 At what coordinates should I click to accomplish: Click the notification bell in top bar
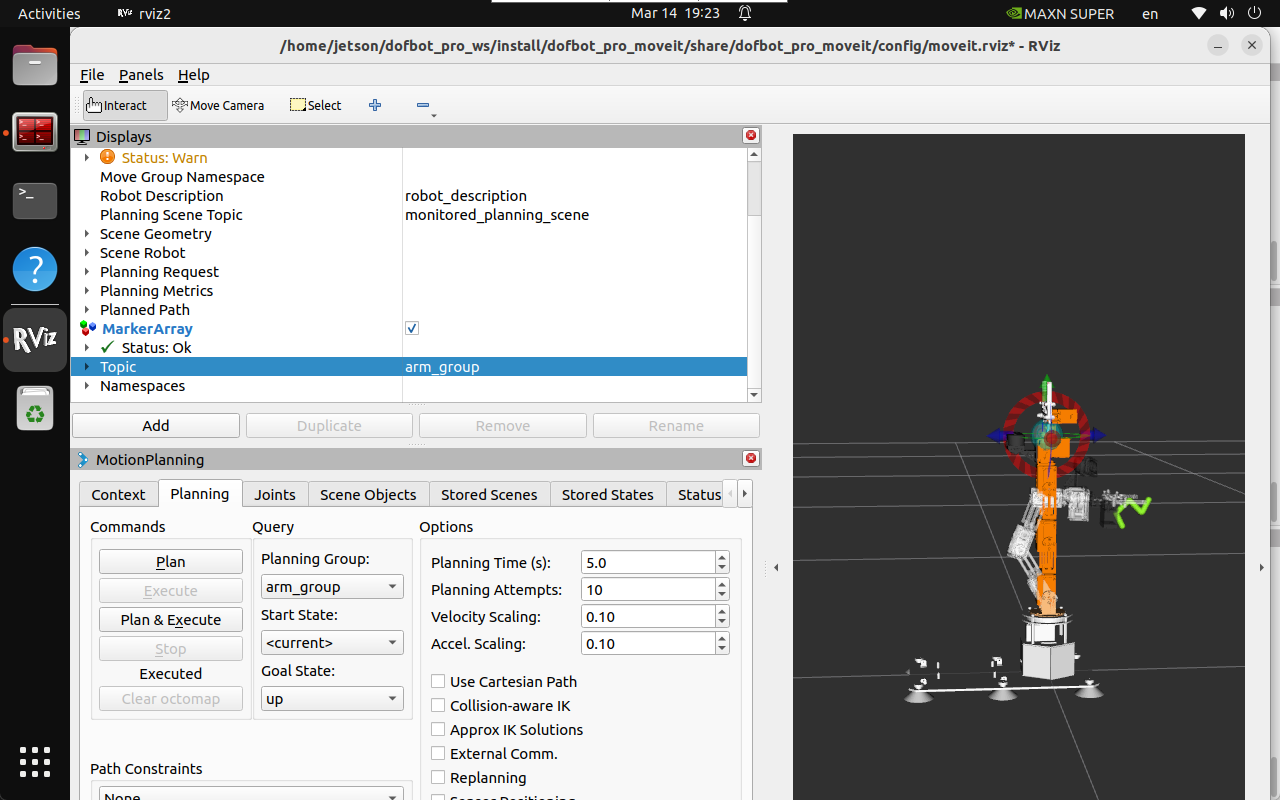coord(745,14)
